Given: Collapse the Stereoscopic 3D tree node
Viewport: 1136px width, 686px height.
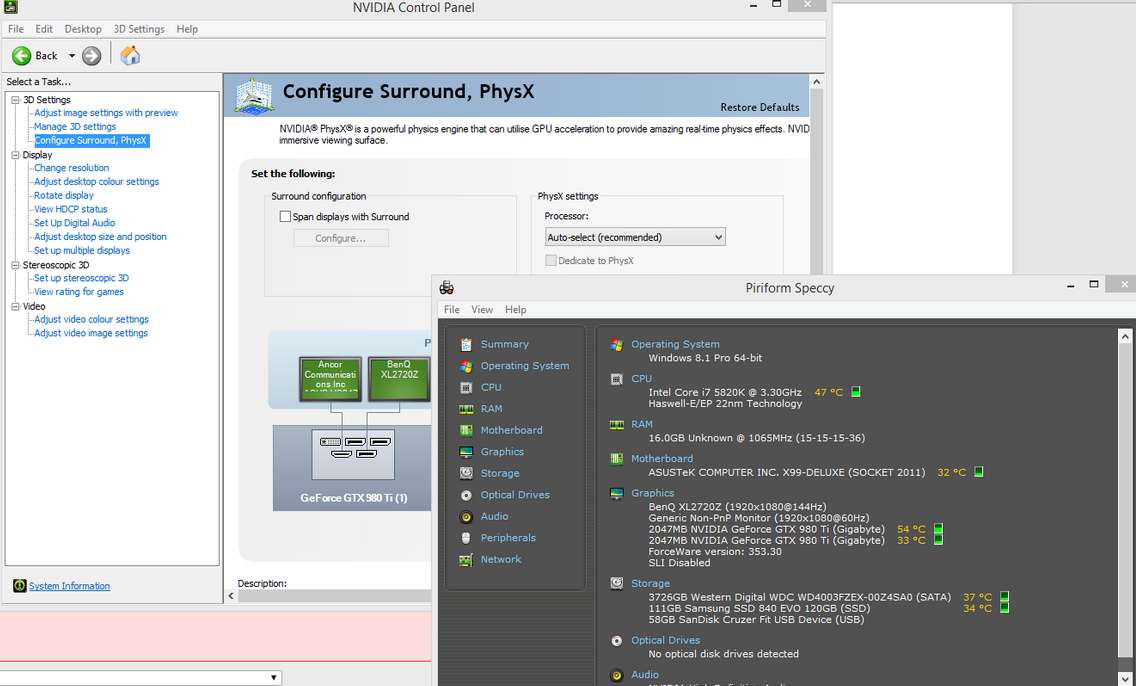Looking at the screenshot, I should [15, 265].
